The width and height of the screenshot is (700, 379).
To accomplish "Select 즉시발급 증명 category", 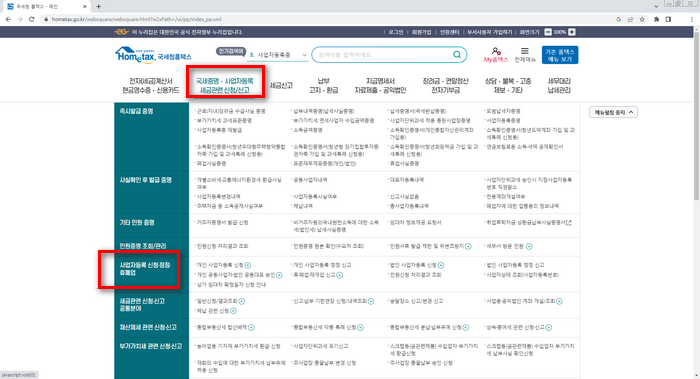I will click(x=136, y=111).
